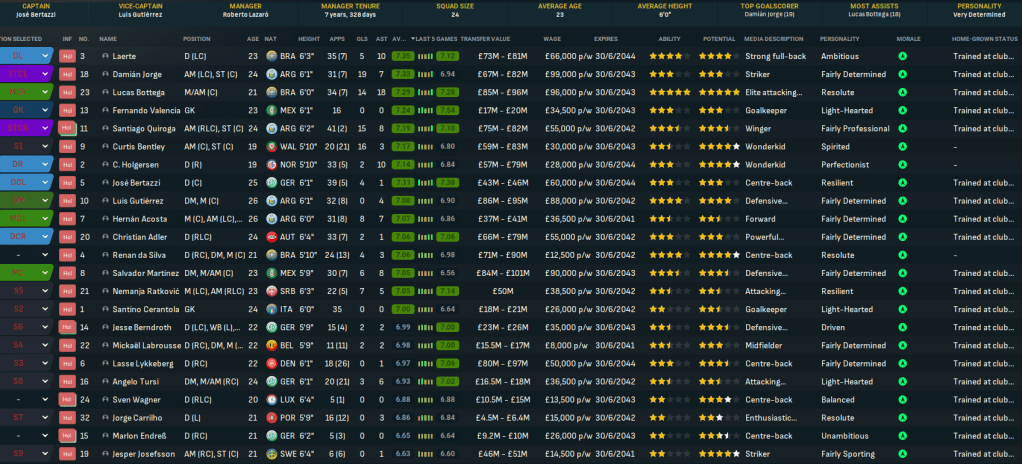
Task: Click the Hol status icon for Laerte
Action: (x=67, y=57)
